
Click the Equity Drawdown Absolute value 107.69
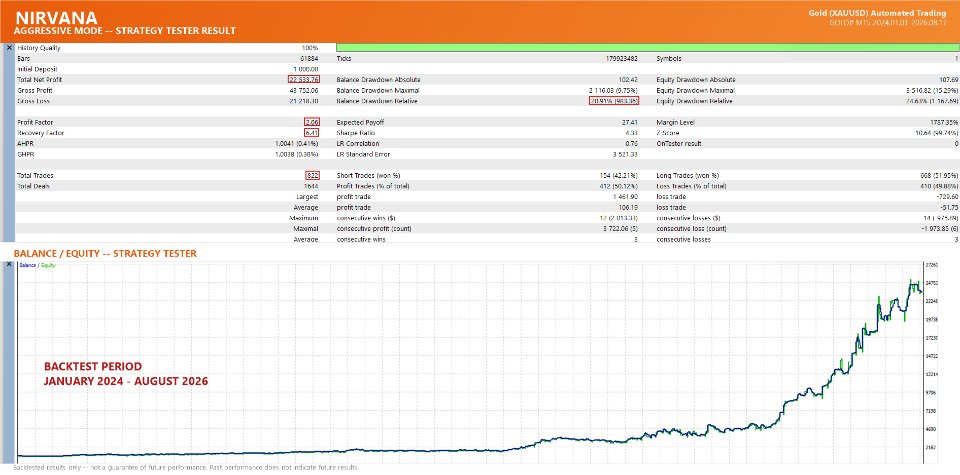[x=948, y=80]
